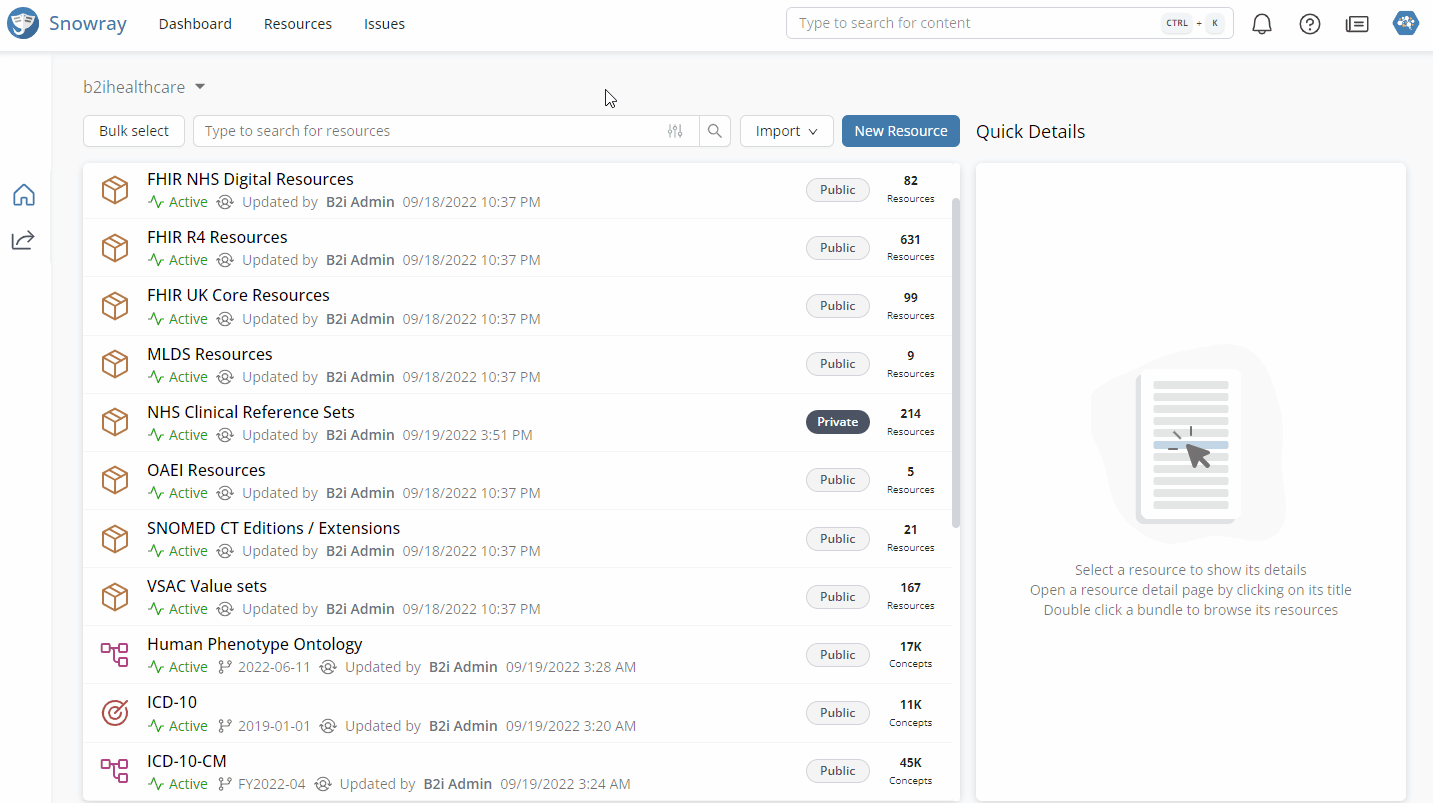Image resolution: width=1433 pixels, height=803 pixels.
Task: Open the Import dropdown menu
Action: pos(787,131)
